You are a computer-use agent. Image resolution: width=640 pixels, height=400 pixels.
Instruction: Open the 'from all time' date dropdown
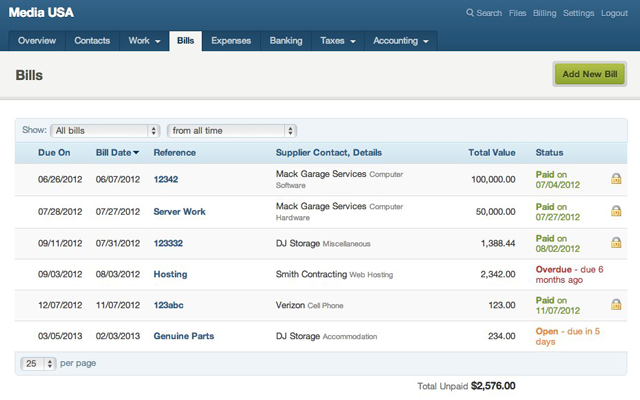(232, 130)
